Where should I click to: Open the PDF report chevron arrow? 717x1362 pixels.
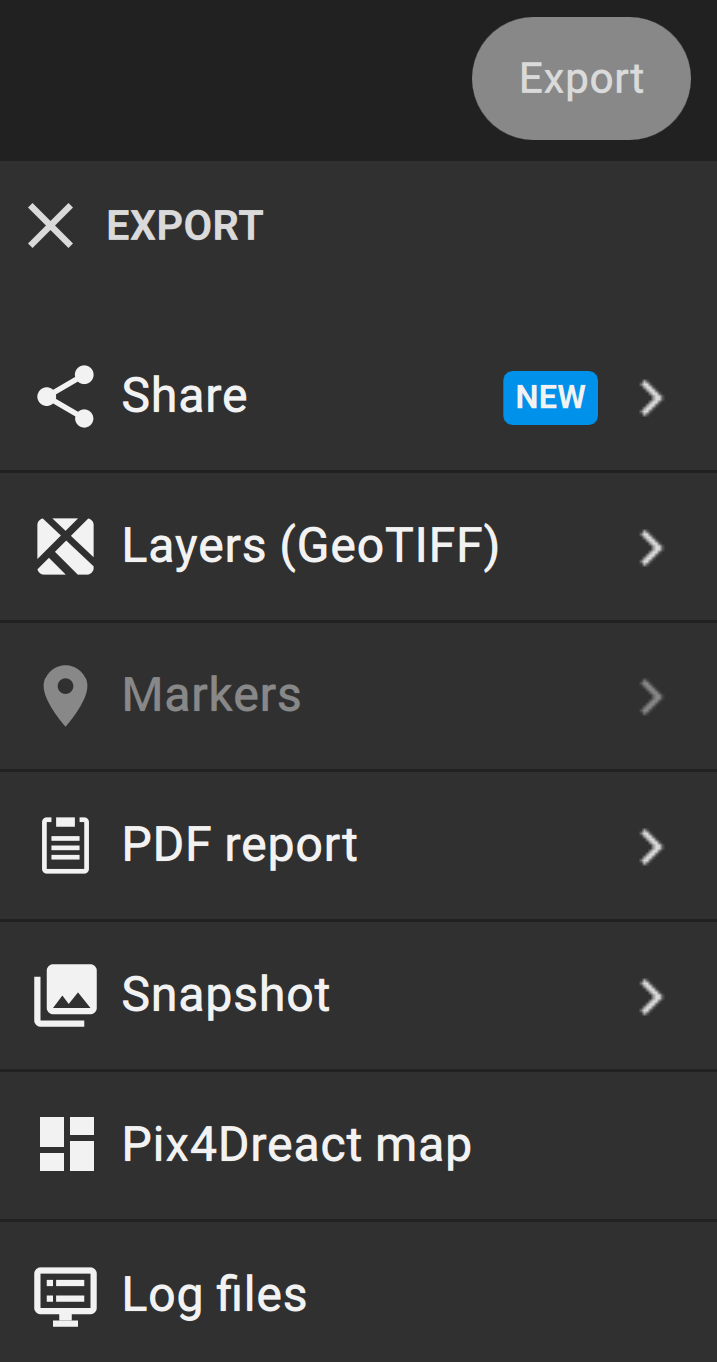click(x=651, y=847)
